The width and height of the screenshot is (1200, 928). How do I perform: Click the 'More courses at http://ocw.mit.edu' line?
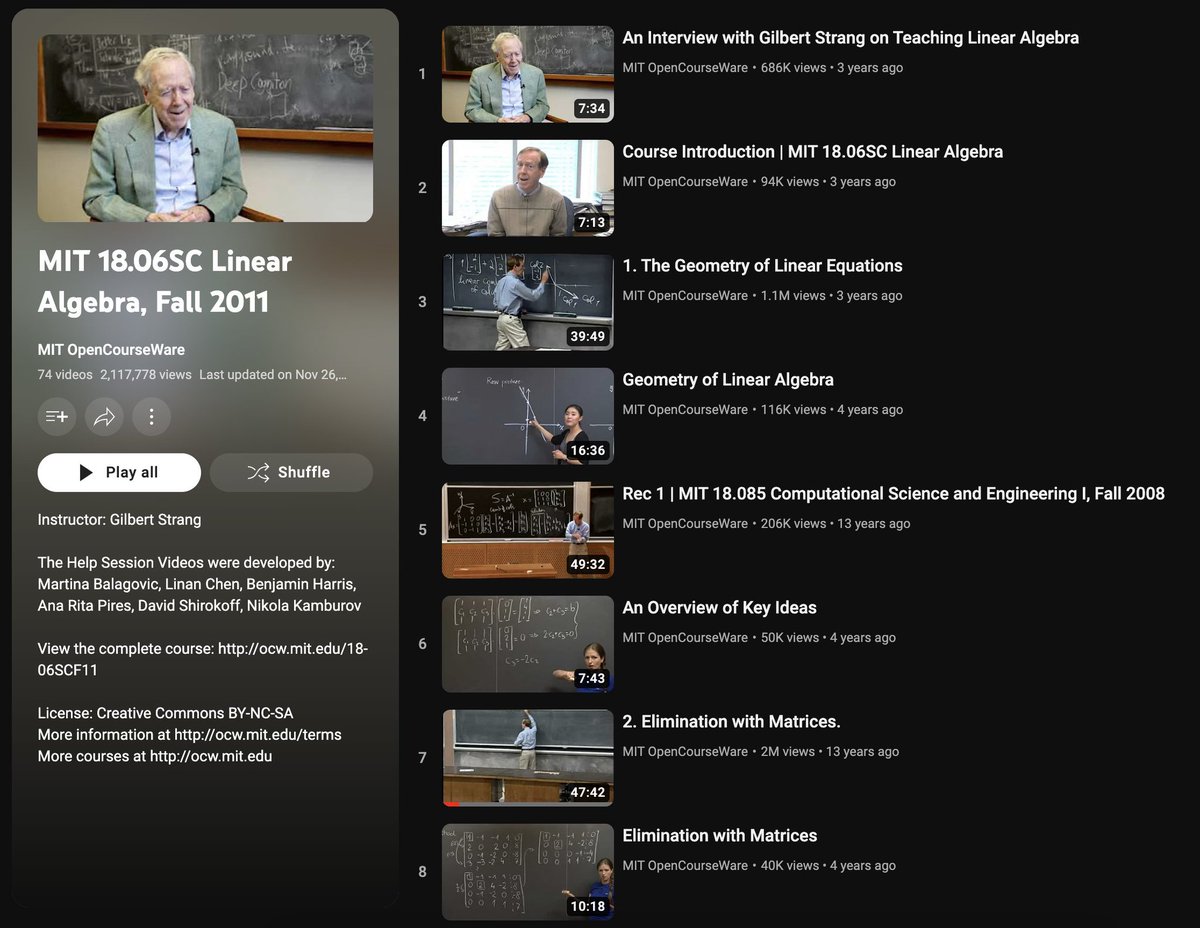[155, 757]
